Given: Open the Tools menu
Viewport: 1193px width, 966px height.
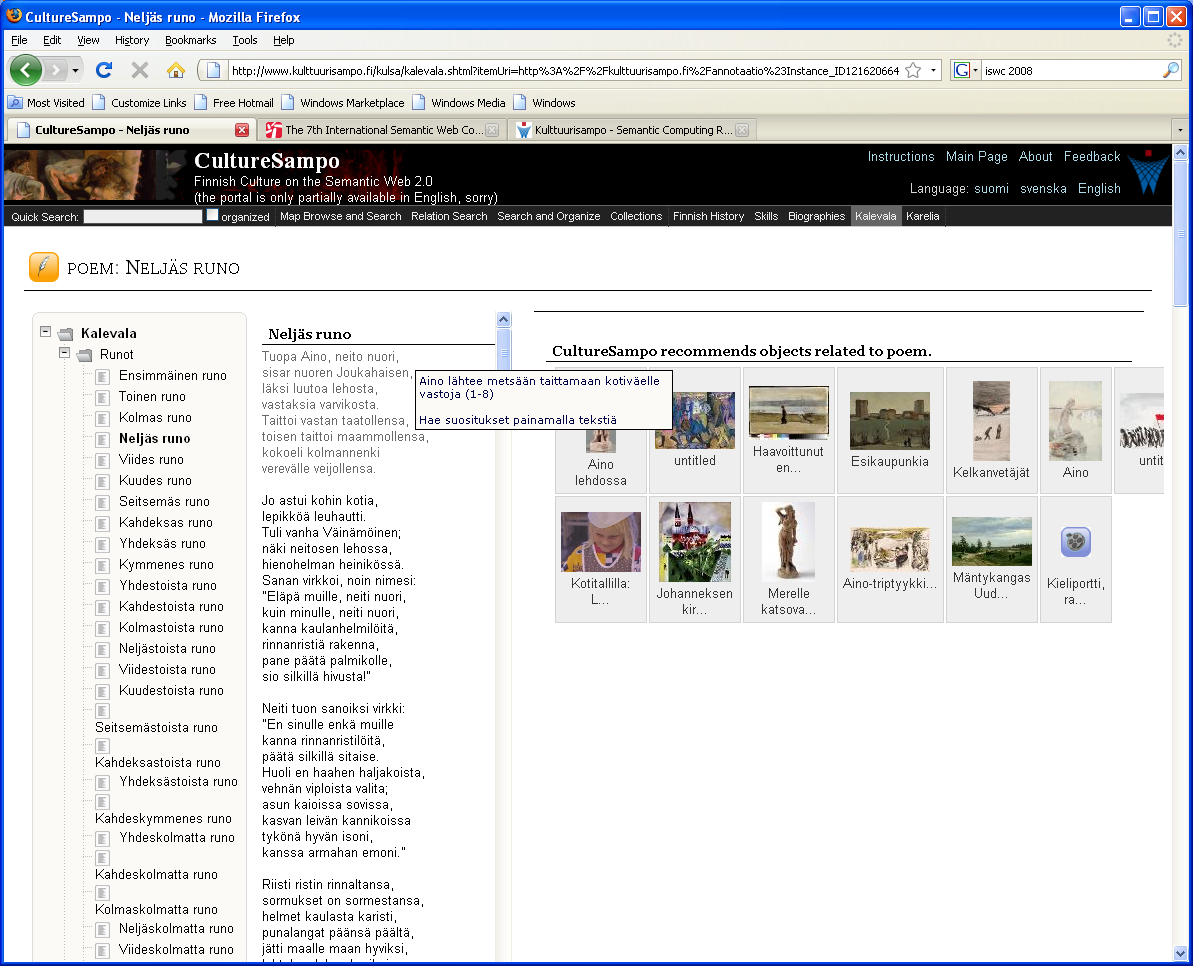Looking at the screenshot, I should pyautogui.click(x=244, y=40).
